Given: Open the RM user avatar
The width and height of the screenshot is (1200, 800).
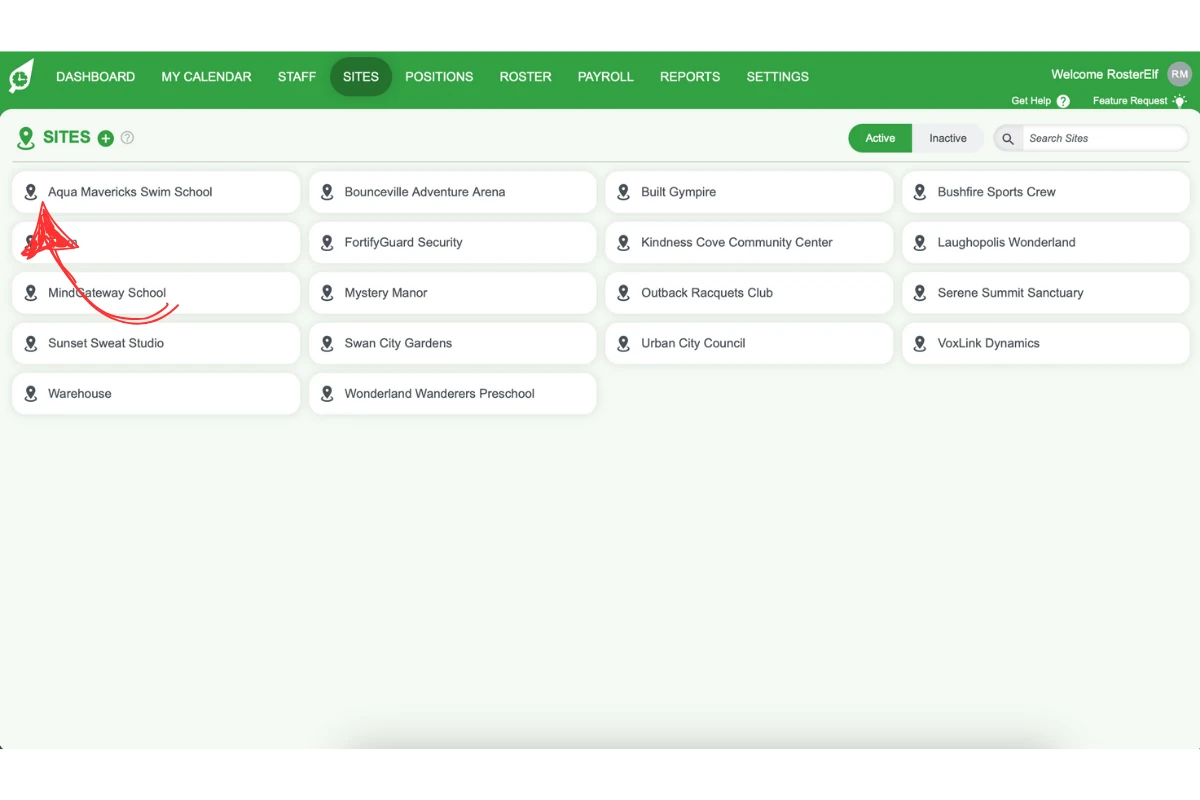Looking at the screenshot, I should tap(1180, 74).
